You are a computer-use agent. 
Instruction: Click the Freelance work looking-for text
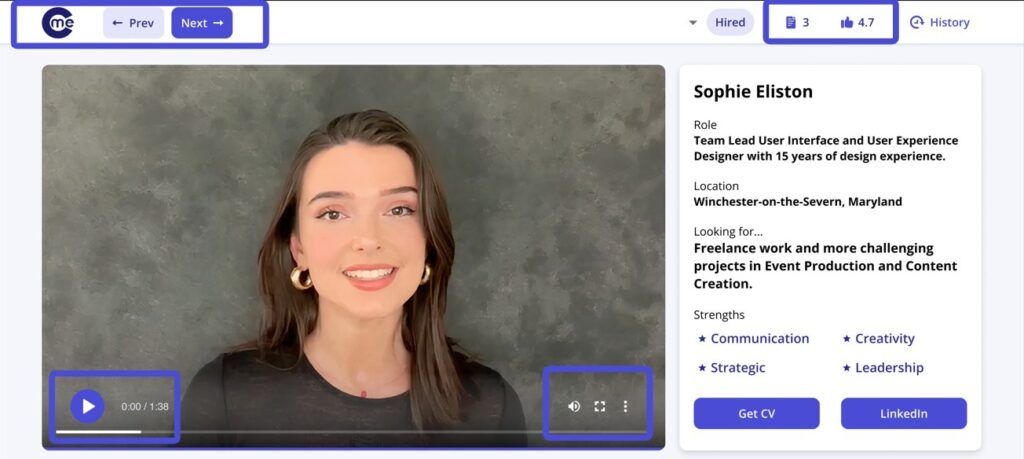(x=825, y=266)
